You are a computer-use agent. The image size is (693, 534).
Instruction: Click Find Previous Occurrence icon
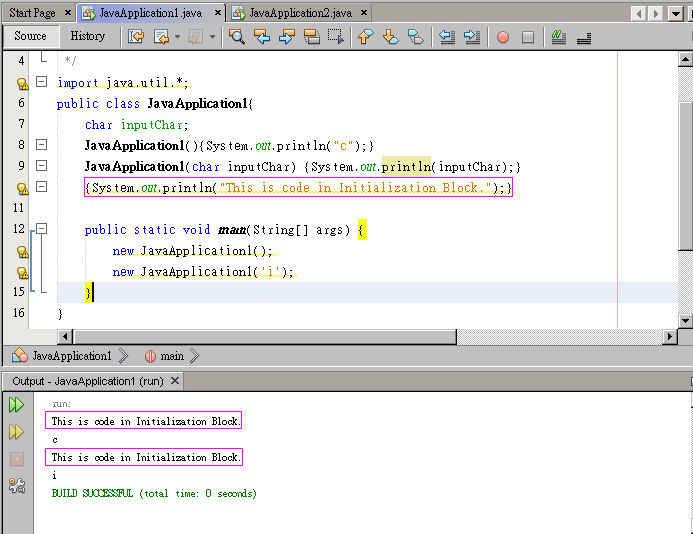262,36
